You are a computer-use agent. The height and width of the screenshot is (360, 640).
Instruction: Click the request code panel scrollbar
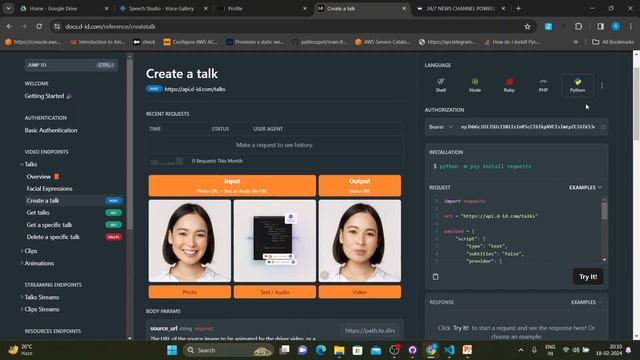[604, 211]
